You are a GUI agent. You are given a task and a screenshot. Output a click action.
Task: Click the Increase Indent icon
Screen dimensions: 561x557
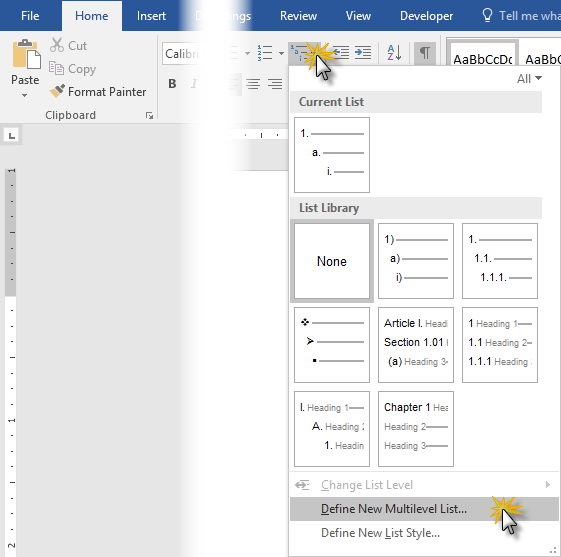coord(363,53)
